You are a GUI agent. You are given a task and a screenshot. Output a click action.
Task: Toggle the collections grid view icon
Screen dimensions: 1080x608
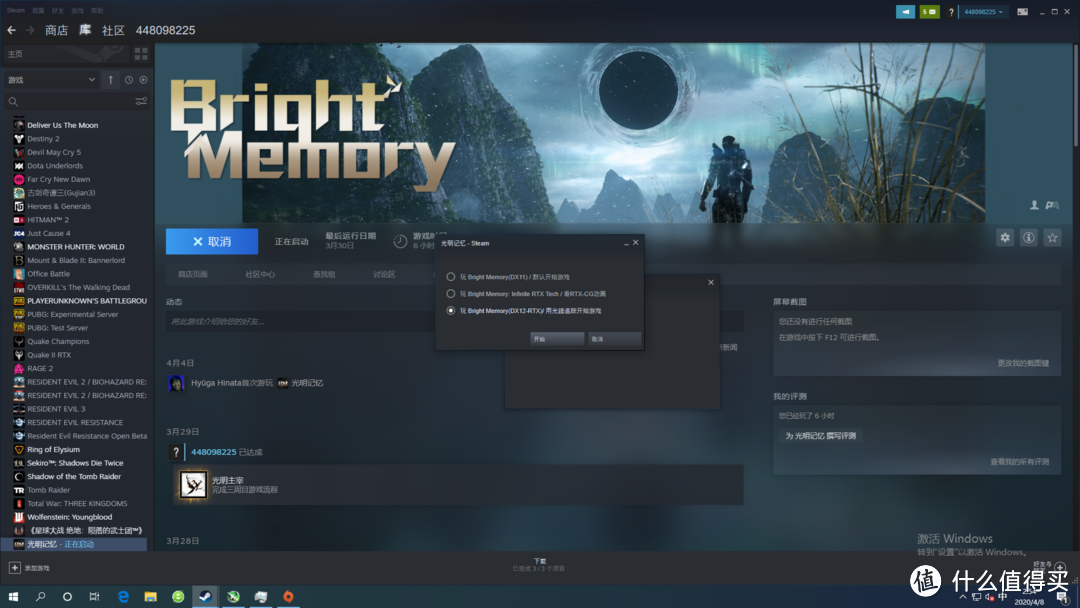[141, 54]
